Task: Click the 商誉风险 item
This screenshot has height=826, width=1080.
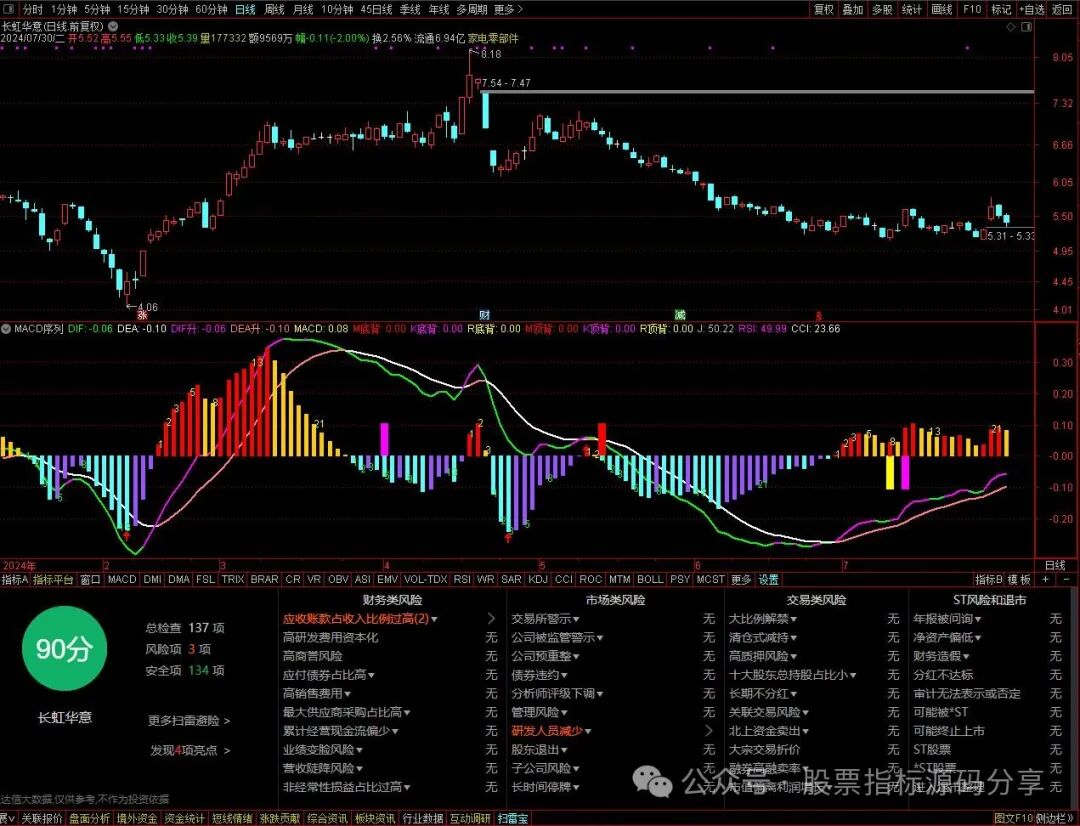Action: (x=313, y=657)
